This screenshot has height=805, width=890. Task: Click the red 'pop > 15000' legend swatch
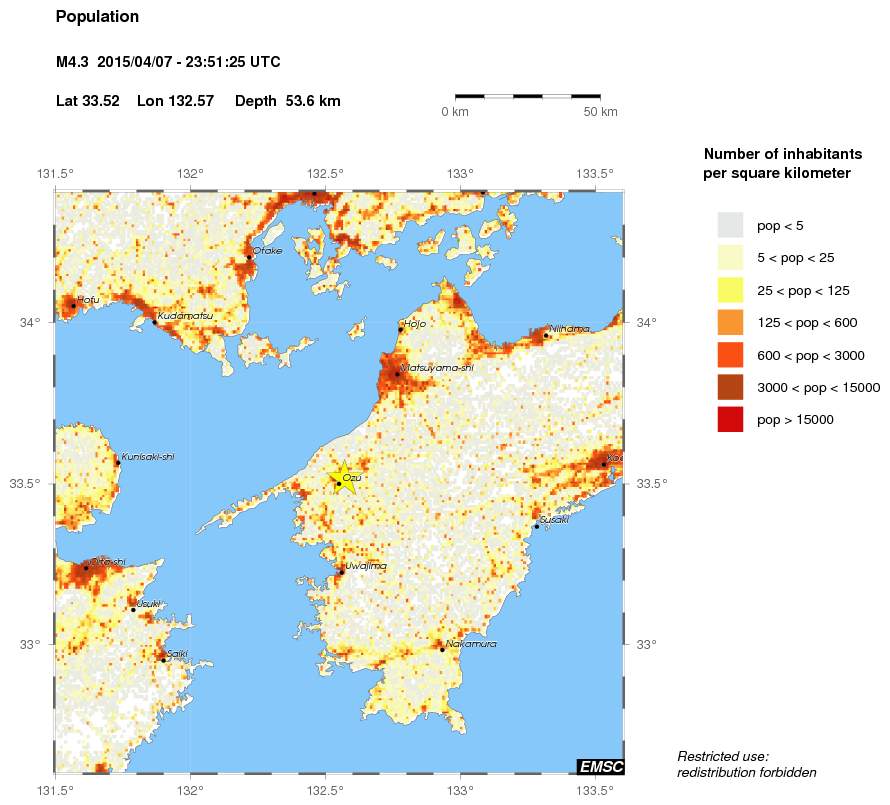tap(731, 420)
